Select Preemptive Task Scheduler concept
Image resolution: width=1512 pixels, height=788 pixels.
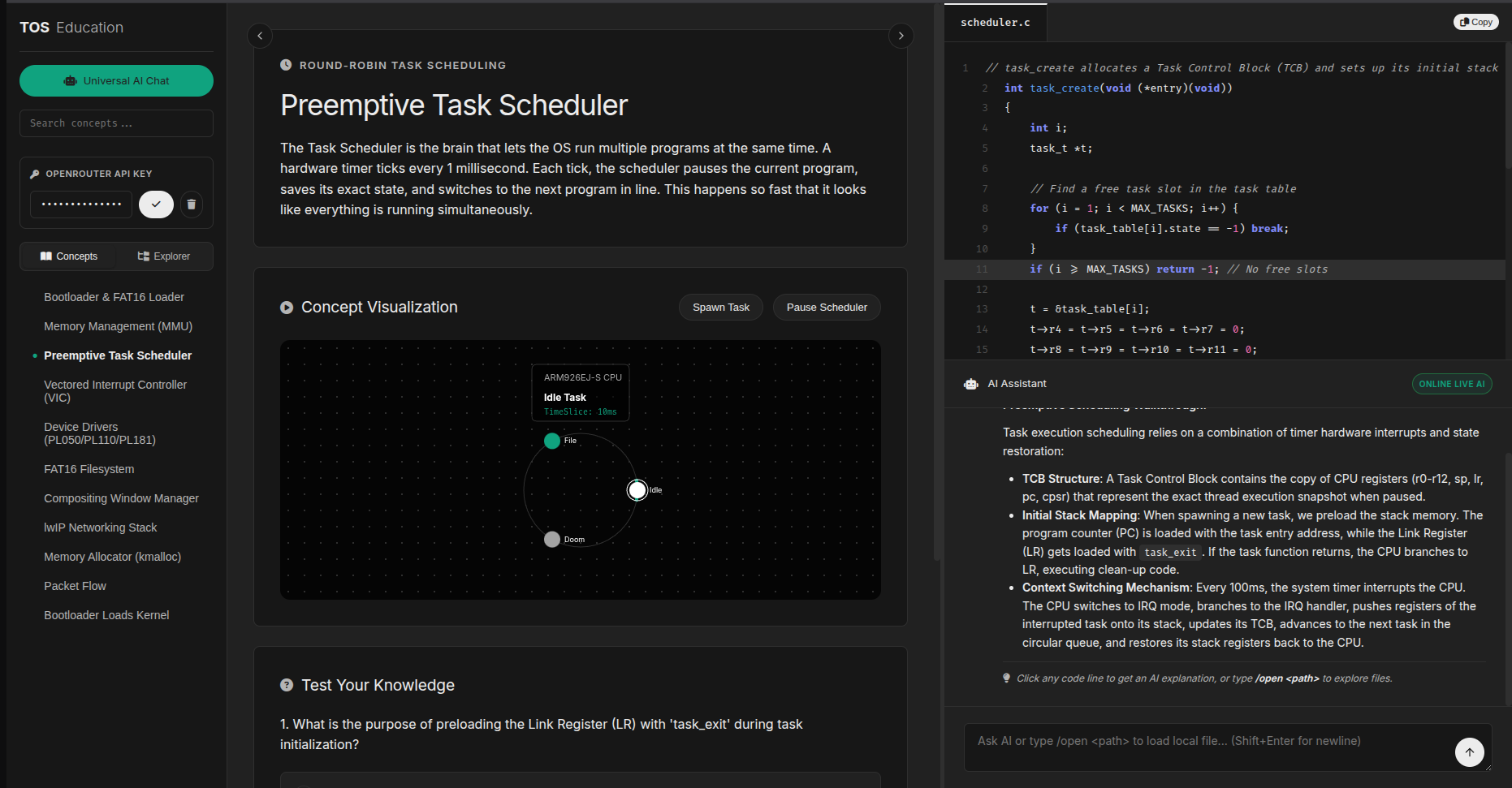118,355
